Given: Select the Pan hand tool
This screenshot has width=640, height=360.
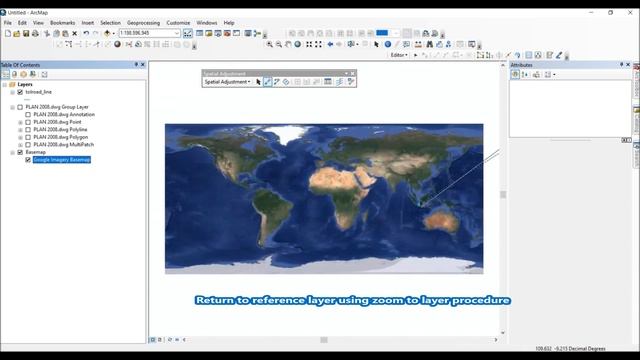Looking at the screenshot, I should pyautogui.click(x=288, y=44).
